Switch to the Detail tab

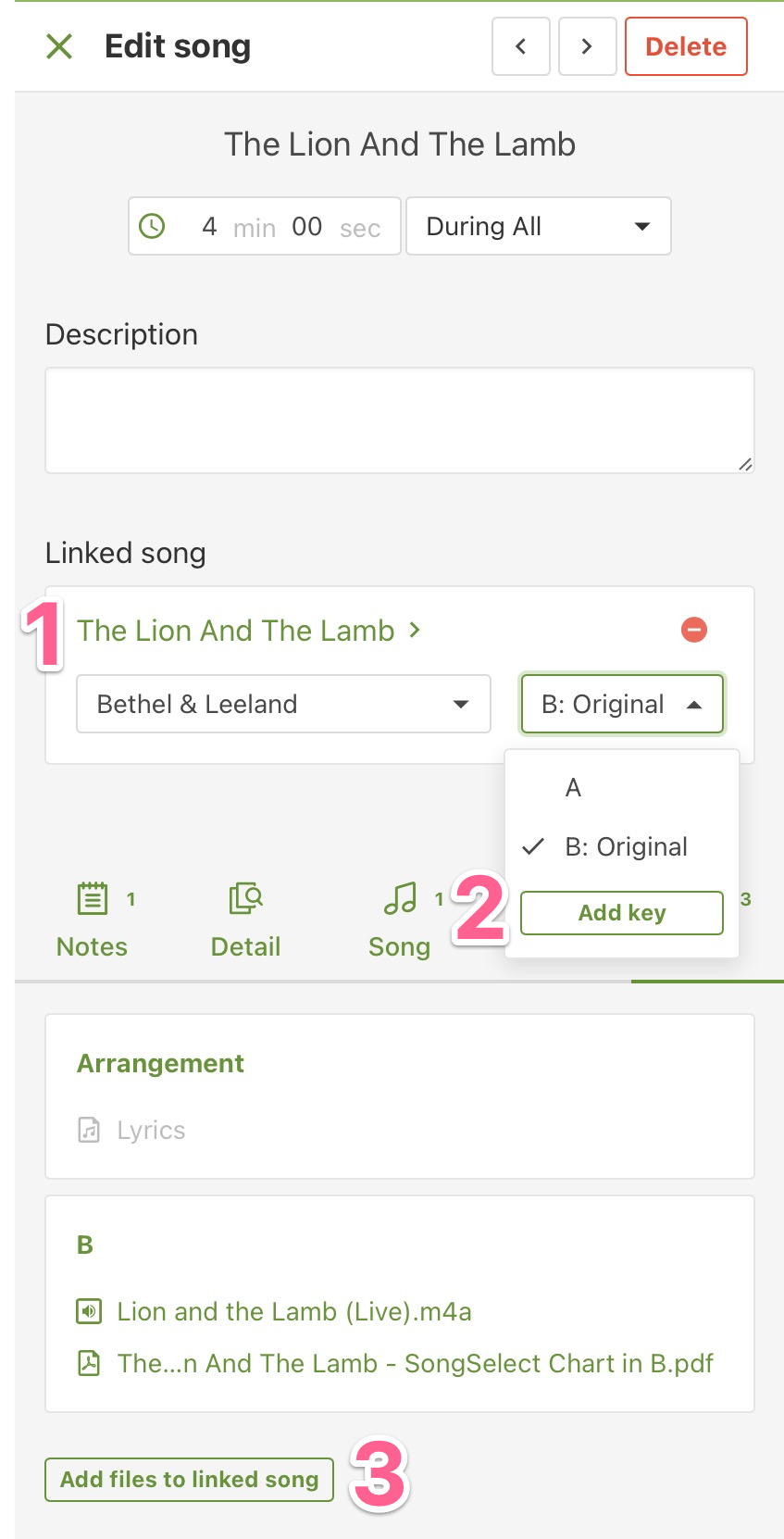point(246,919)
